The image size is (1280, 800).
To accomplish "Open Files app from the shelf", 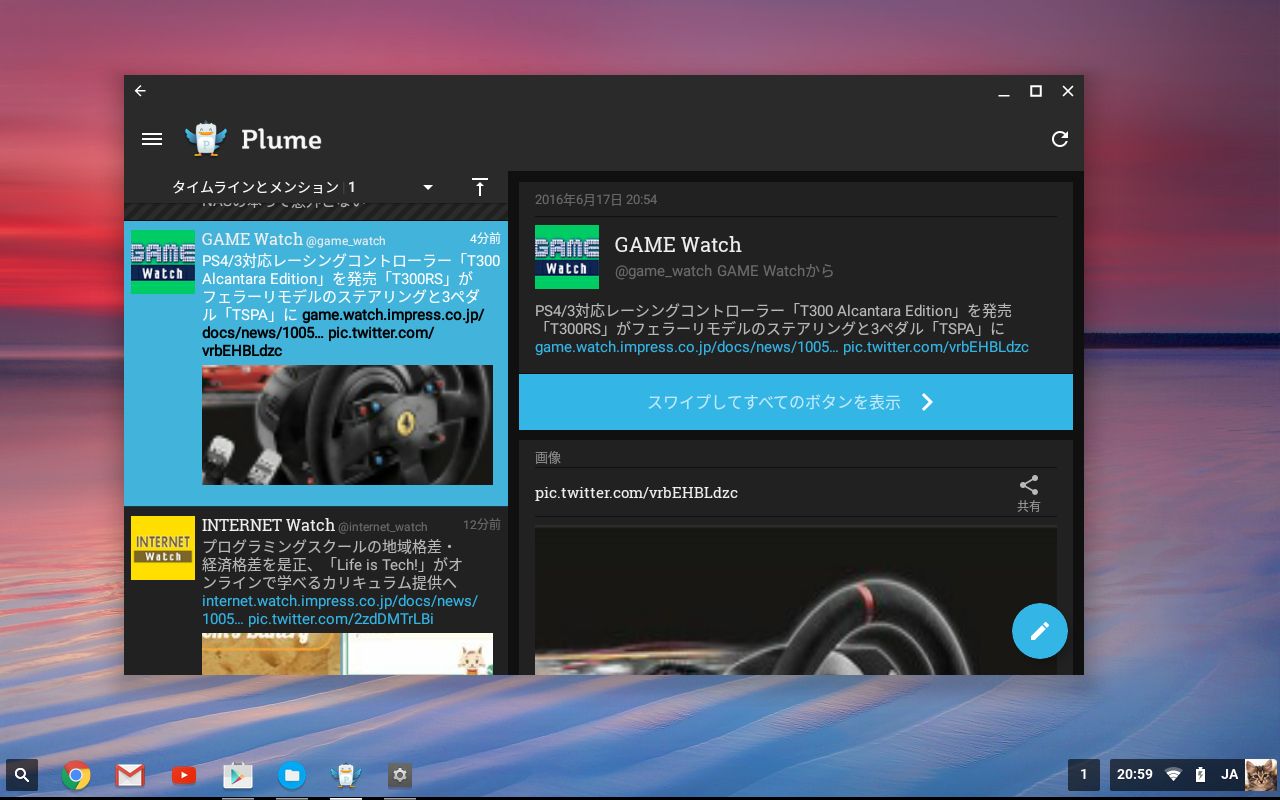I will [292, 775].
